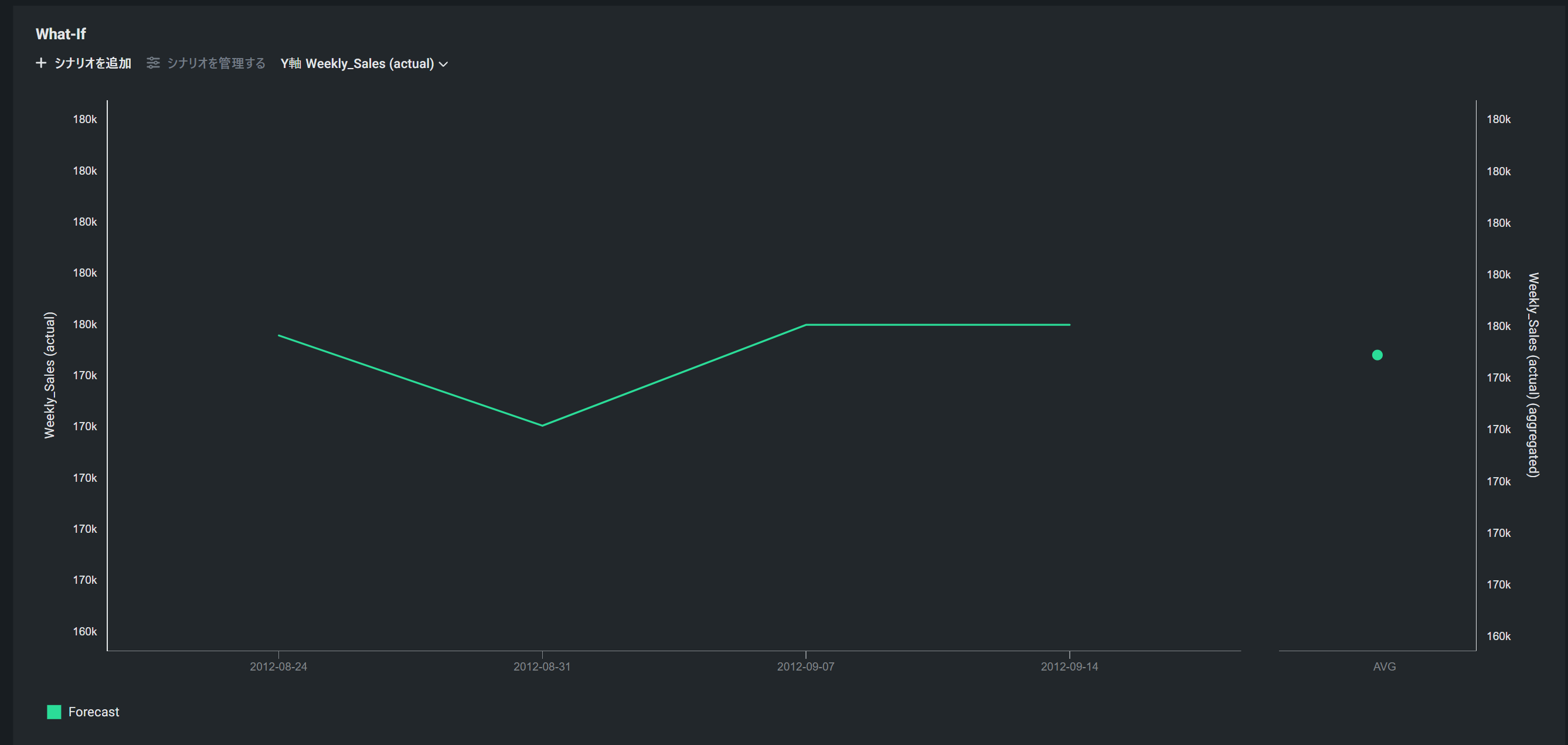Click the forecast line's lowest point
The image size is (1568, 745).
point(542,425)
